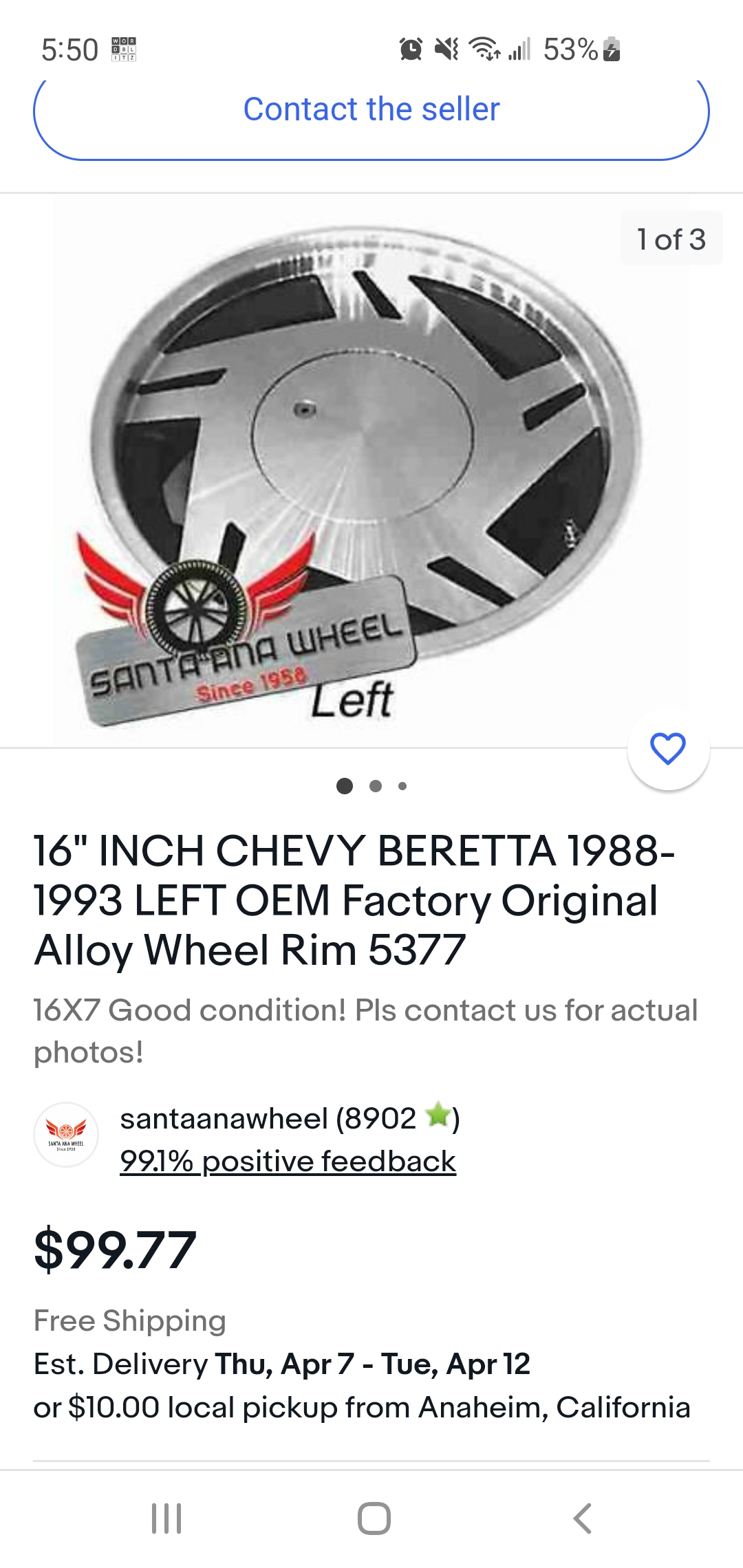Tap the wheel rim product photo
Viewport: 743px width, 1568px height.
pos(371,470)
